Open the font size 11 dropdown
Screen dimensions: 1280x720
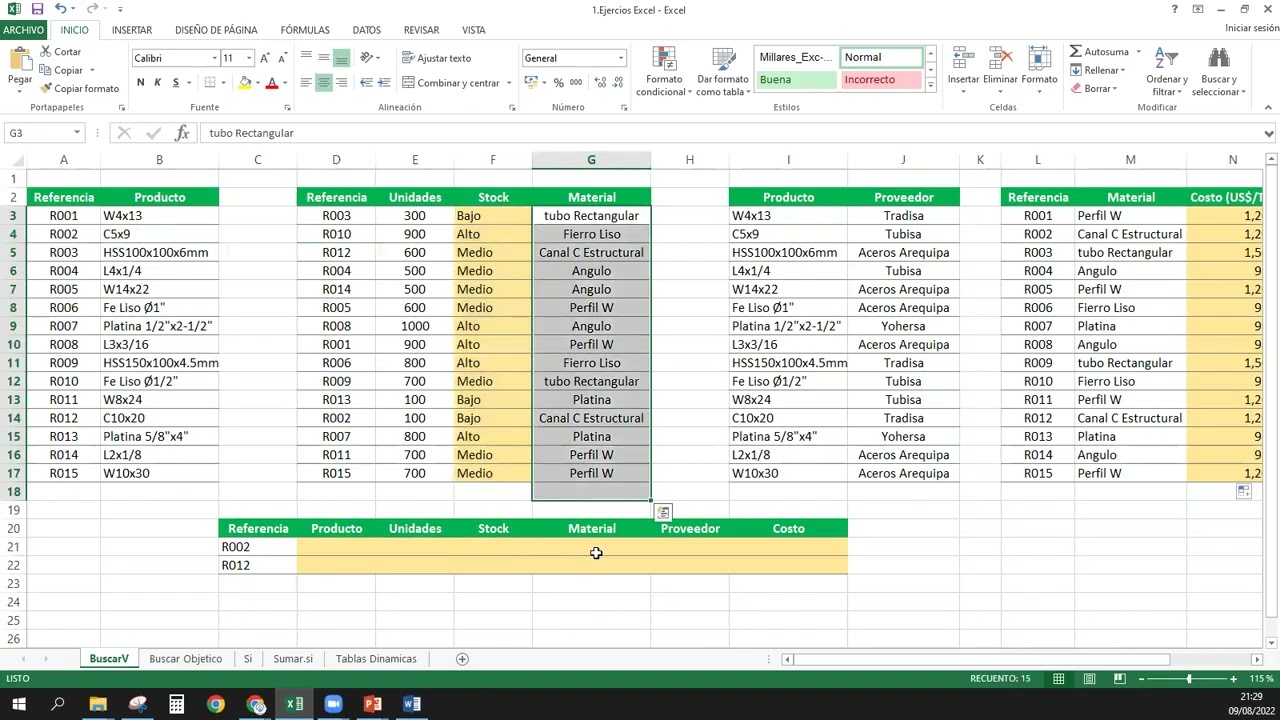[248, 58]
